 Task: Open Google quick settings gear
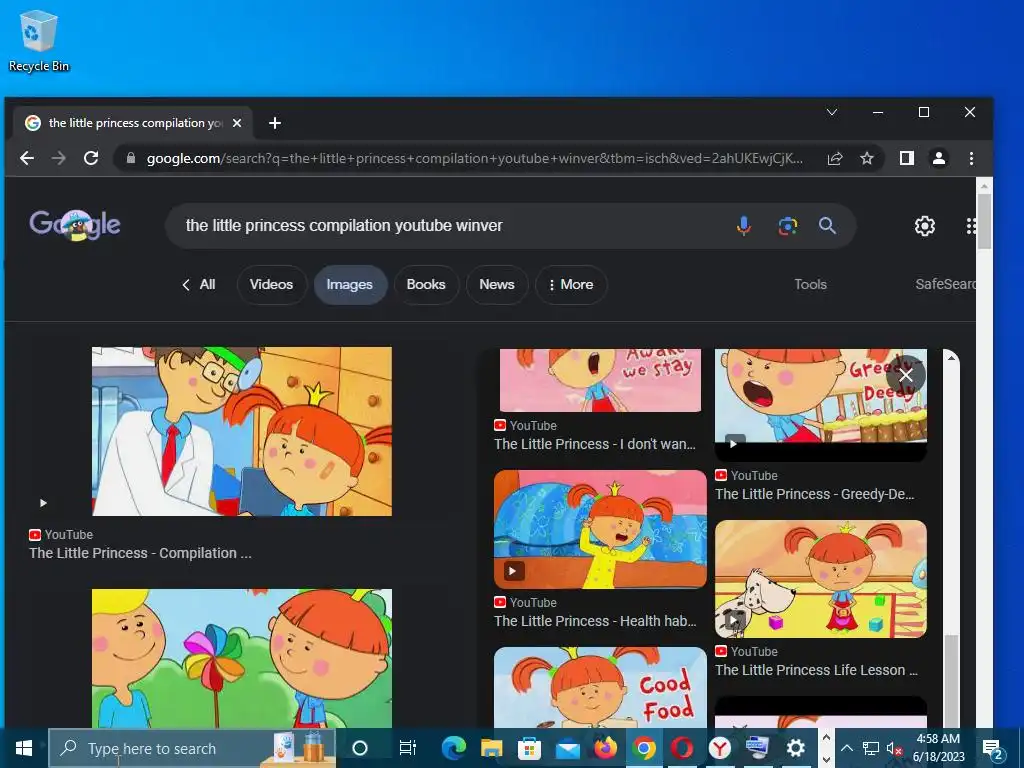tap(925, 226)
